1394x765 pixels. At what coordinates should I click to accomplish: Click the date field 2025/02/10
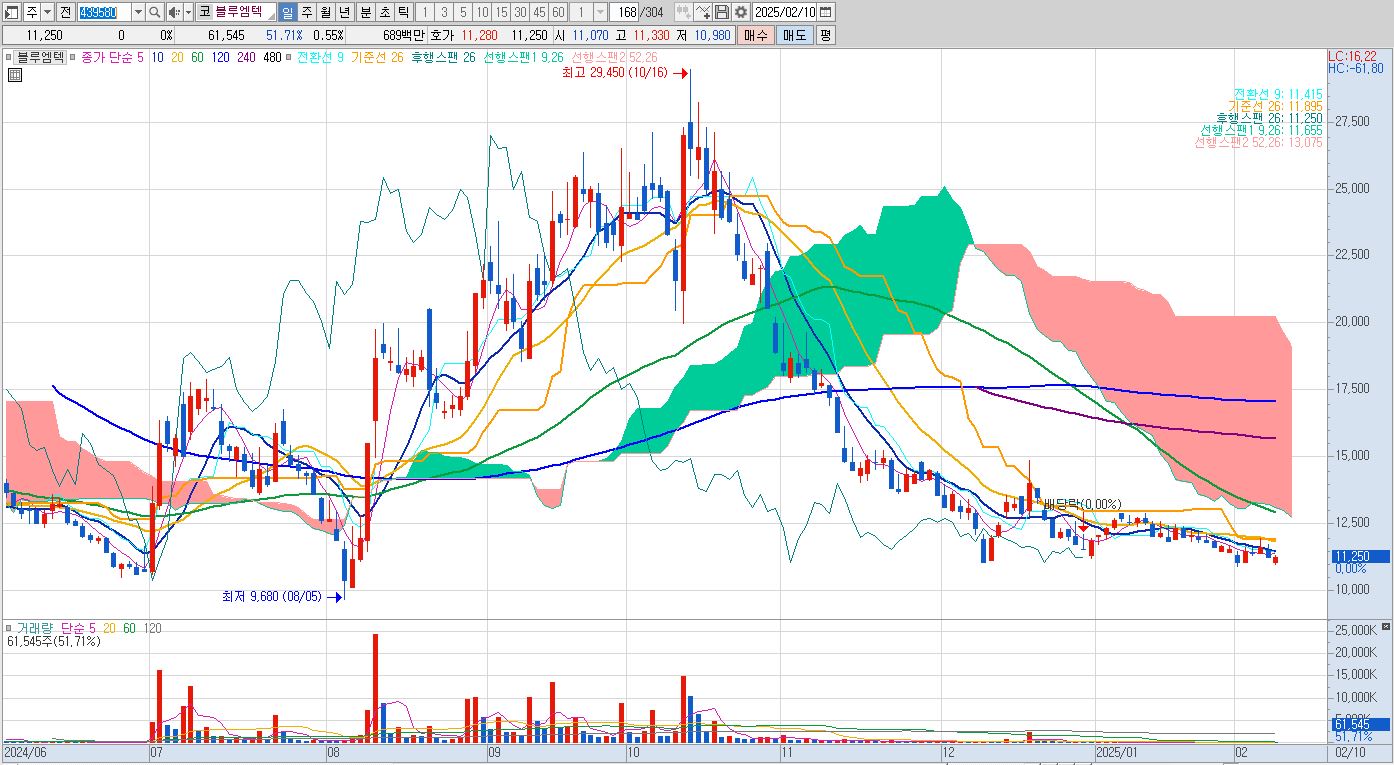(x=785, y=12)
